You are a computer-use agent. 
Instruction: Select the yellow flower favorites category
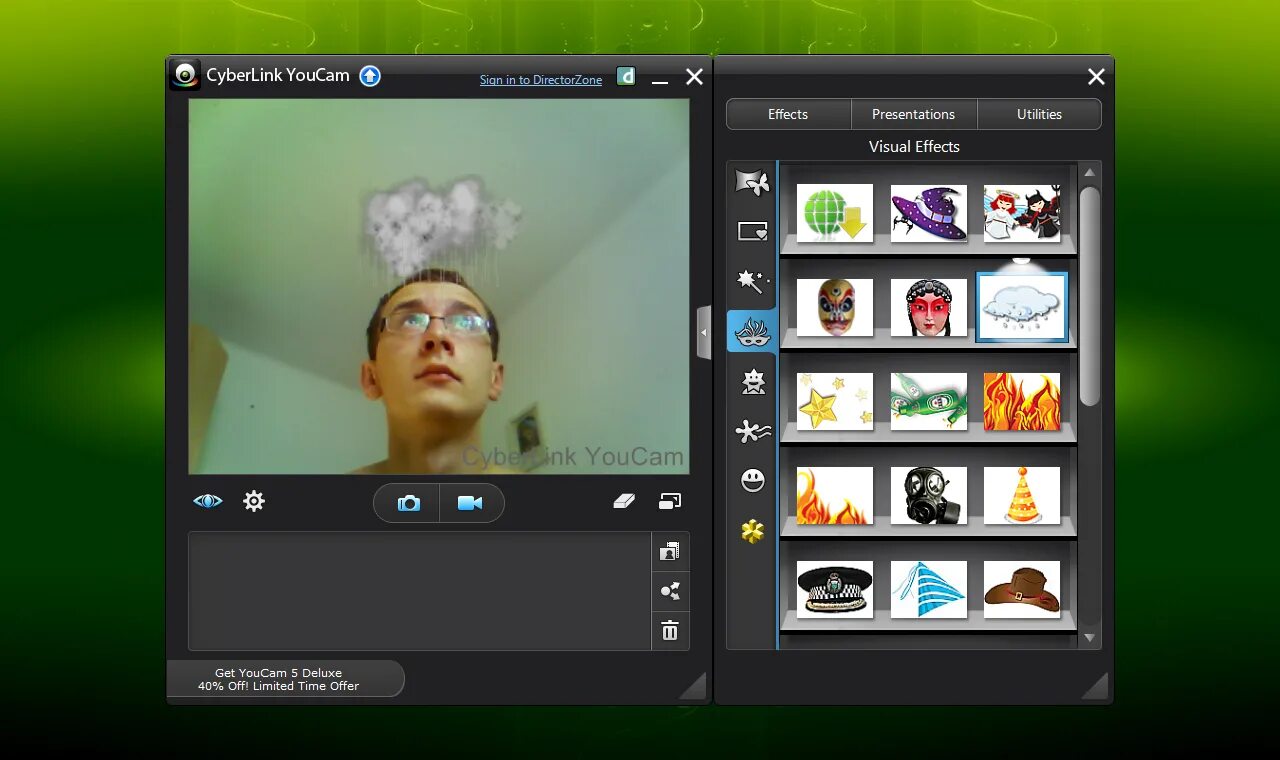(x=752, y=531)
